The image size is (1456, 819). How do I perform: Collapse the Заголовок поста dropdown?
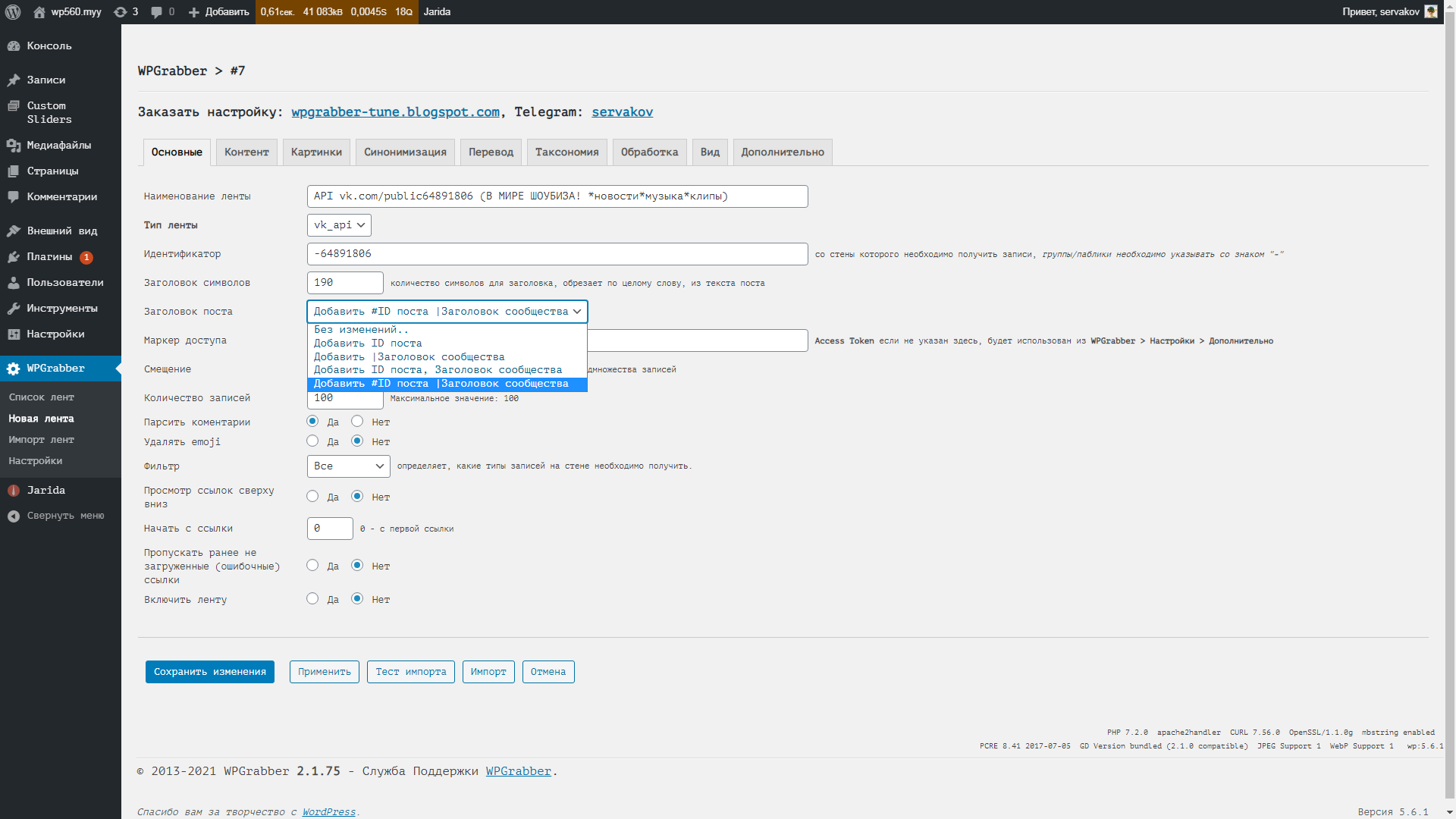click(447, 312)
